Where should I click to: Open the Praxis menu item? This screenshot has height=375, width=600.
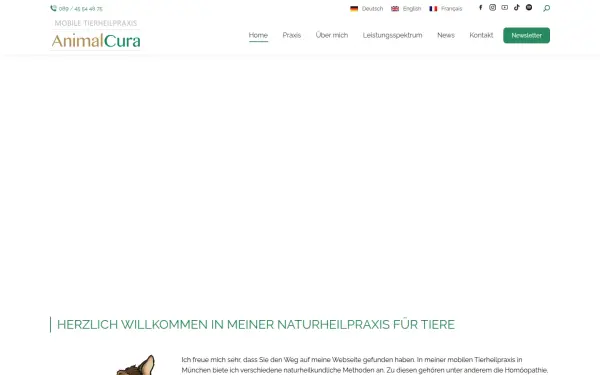[x=292, y=35]
